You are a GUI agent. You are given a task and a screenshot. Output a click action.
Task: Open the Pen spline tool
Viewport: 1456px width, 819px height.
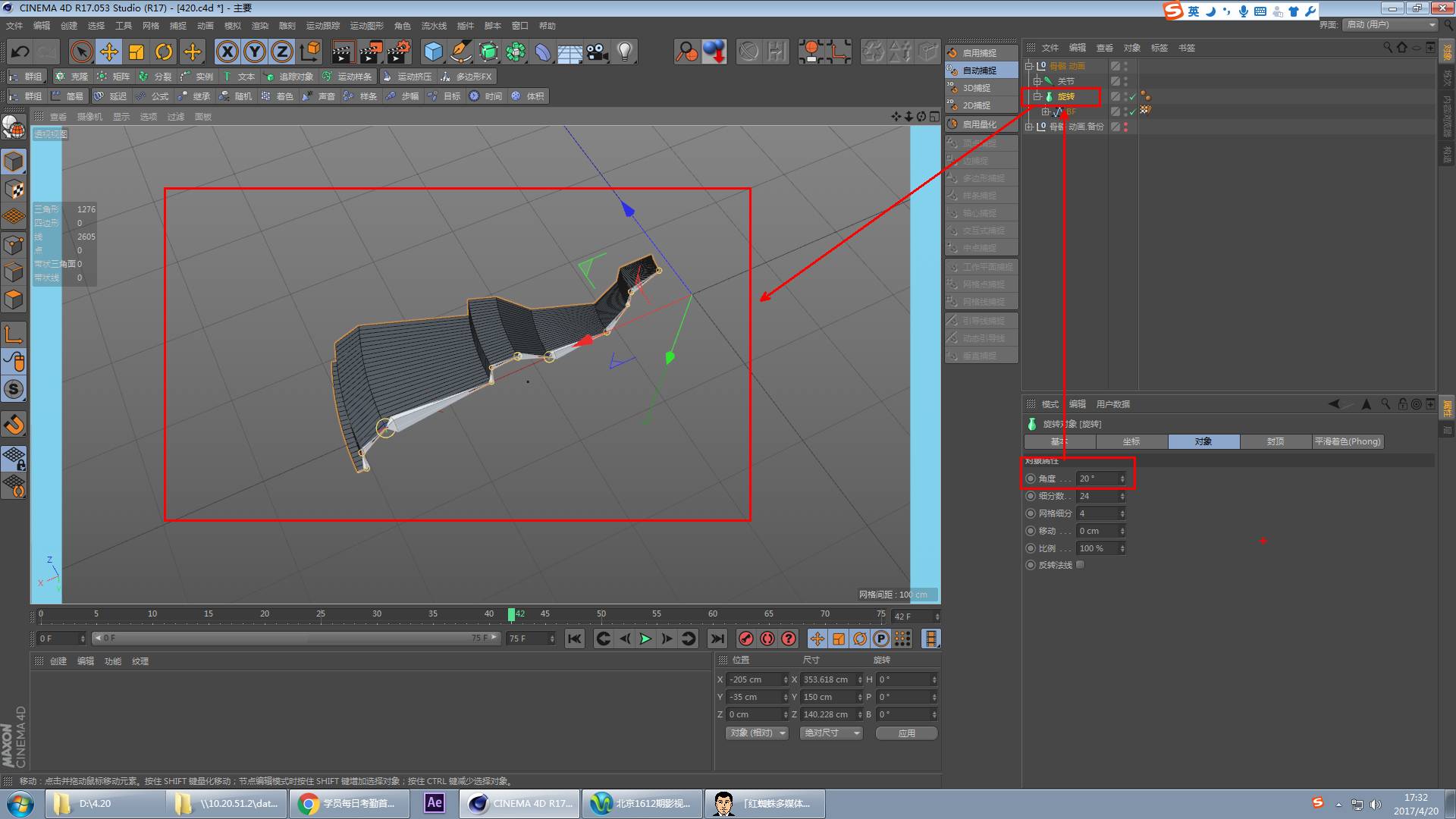click(460, 52)
